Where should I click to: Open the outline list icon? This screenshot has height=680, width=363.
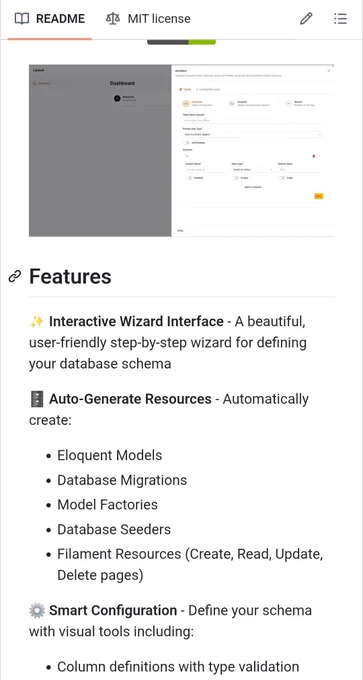point(340,19)
